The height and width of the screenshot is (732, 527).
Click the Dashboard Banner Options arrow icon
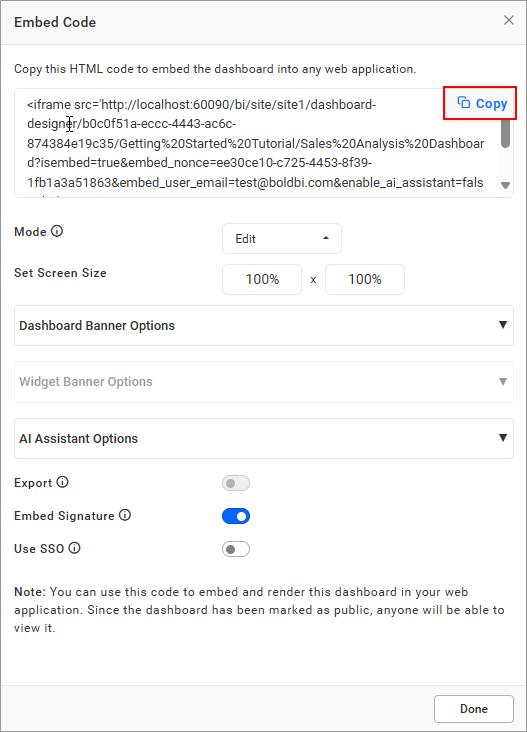tap(503, 325)
